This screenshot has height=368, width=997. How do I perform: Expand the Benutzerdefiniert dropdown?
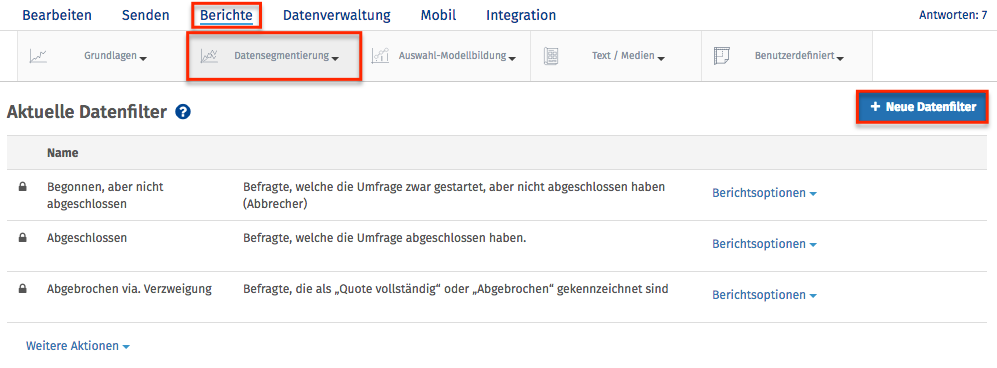(799, 57)
